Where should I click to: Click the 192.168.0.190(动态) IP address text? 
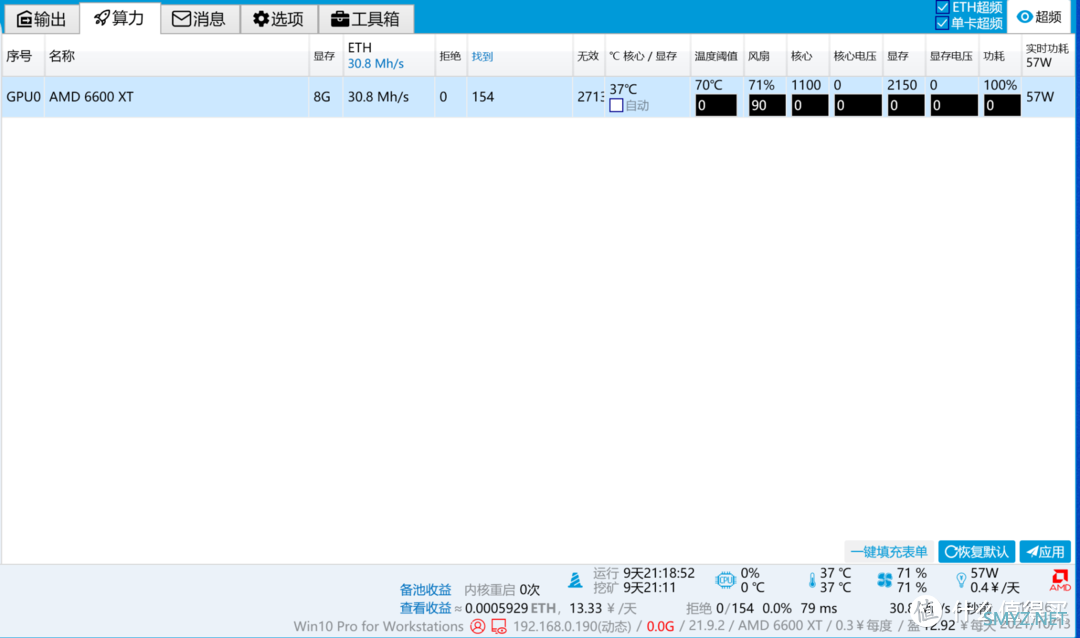coord(572,626)
